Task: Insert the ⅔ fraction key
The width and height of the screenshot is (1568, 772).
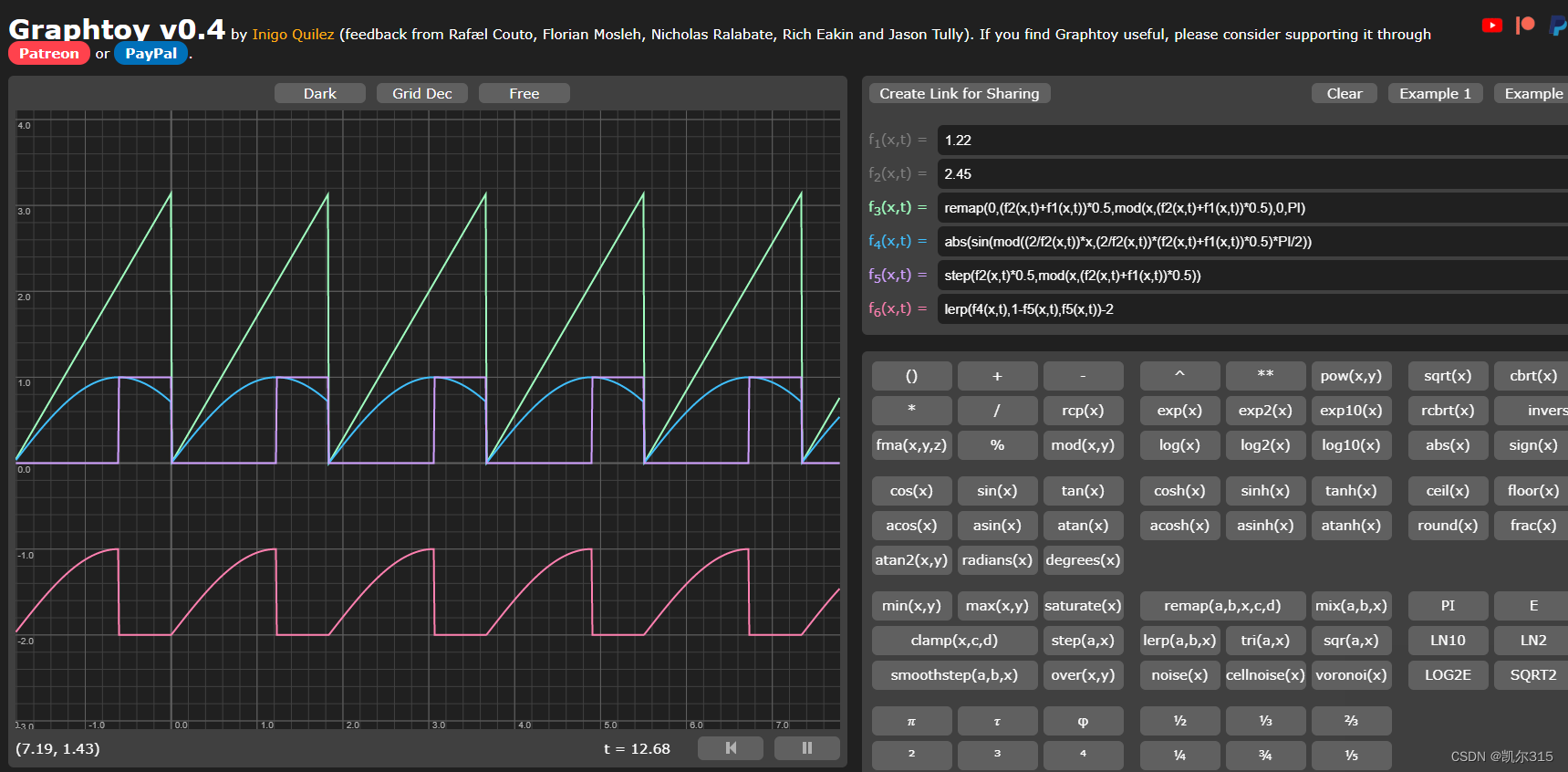Action: (x=1351, y=721)
